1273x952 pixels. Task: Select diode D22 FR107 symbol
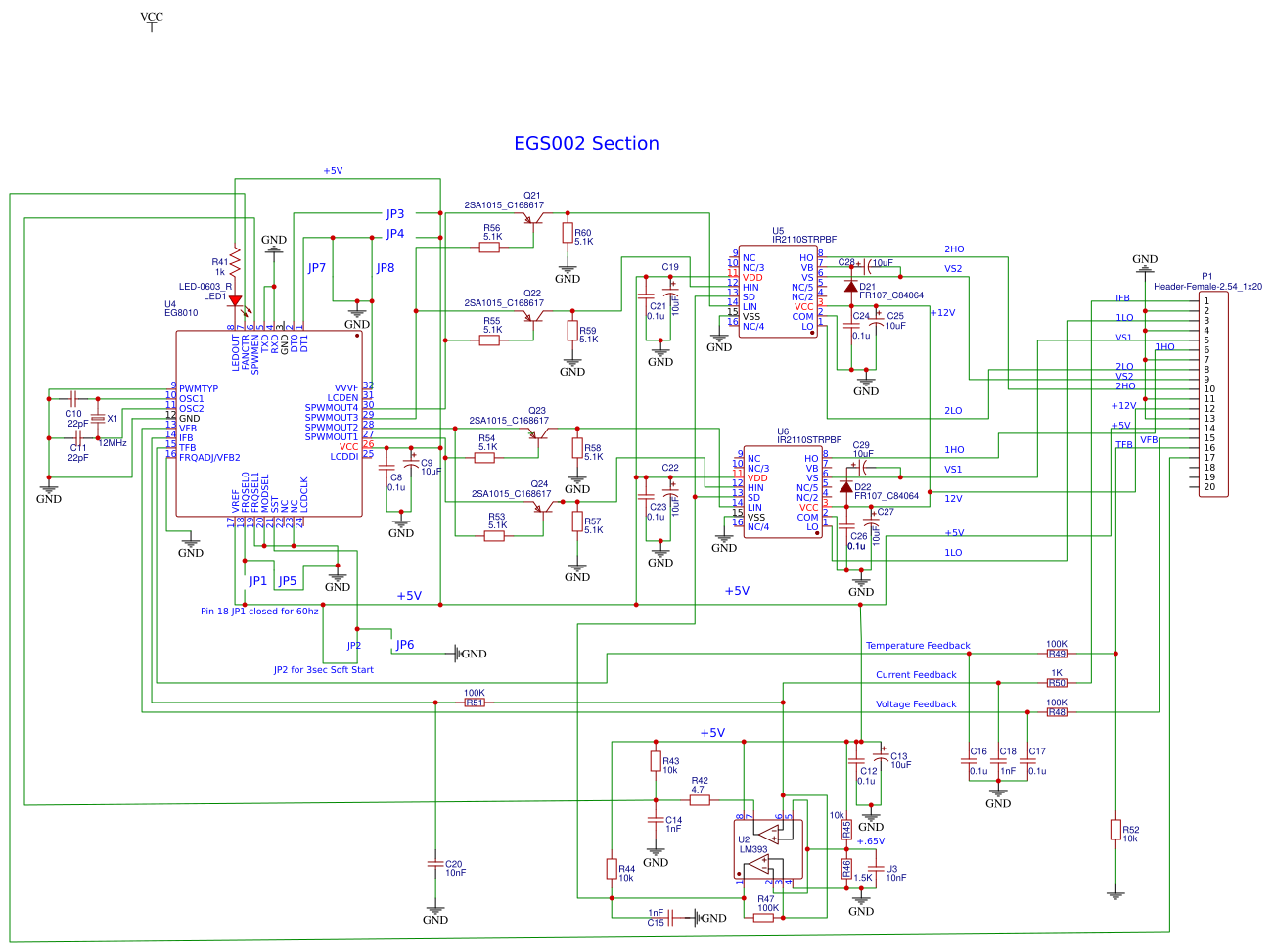click(x=846, y=487)
